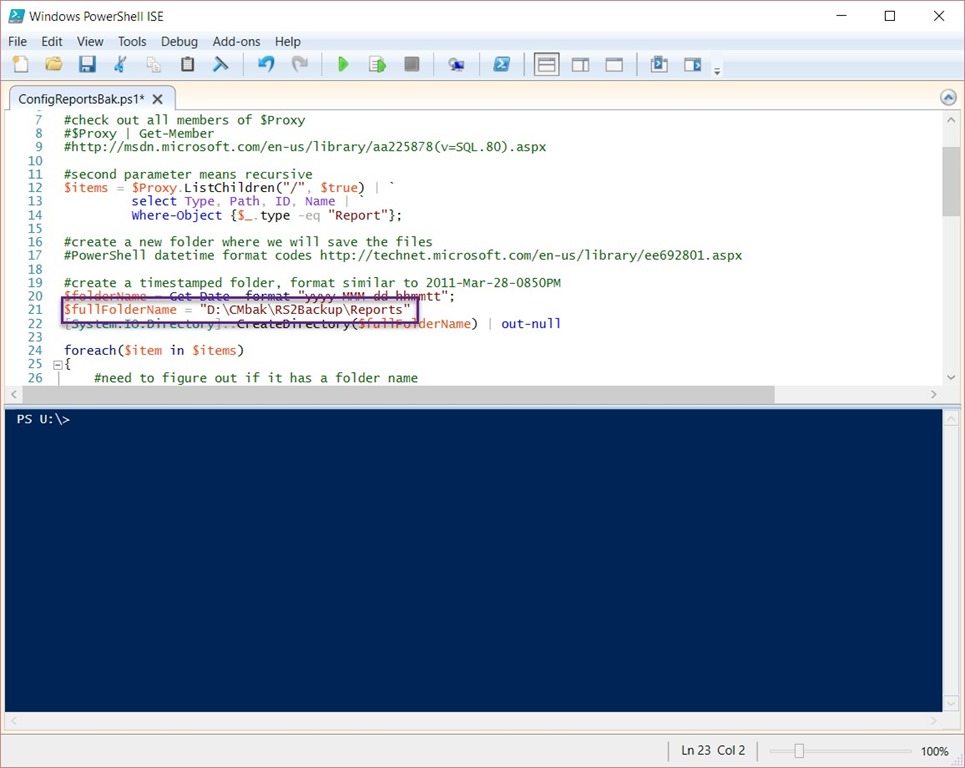Paste from clipboard using the Paste icon
Viewport: 965px width, 768px height.
click(187, 64)
